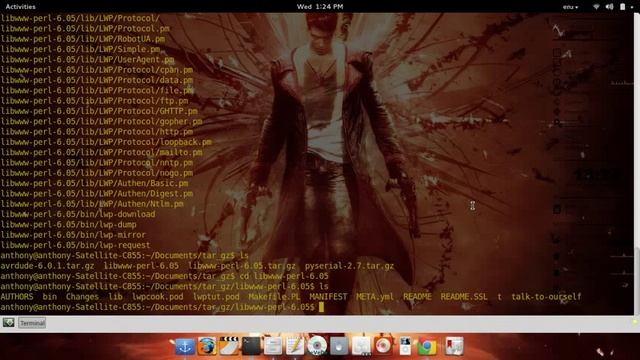The height and width of the screenshot is (360, 640).
Task: Click Makefile.PL in the listing
Action: tap(274, 297)
